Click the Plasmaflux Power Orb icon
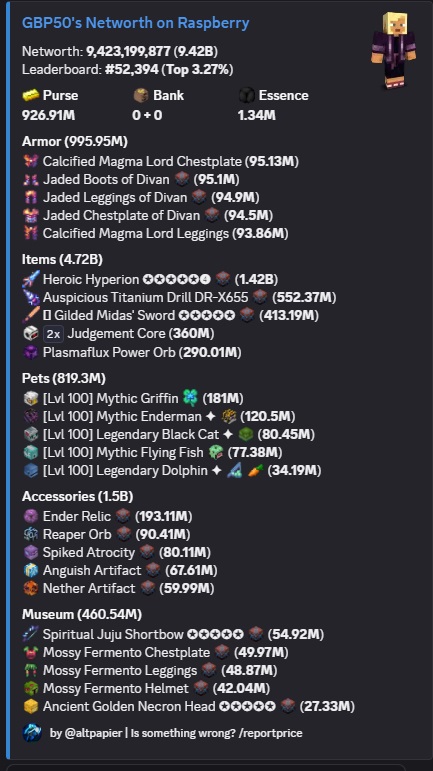Image resolution: width=433 pixels, height=771 pixels. click(30, 352)
